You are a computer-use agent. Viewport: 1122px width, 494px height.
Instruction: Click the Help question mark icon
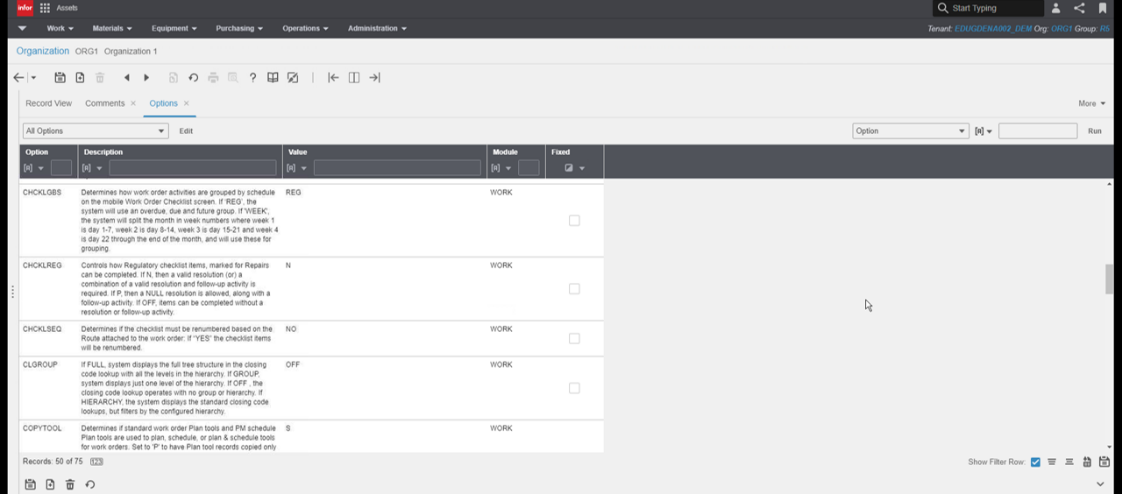(x=253, y=78)
